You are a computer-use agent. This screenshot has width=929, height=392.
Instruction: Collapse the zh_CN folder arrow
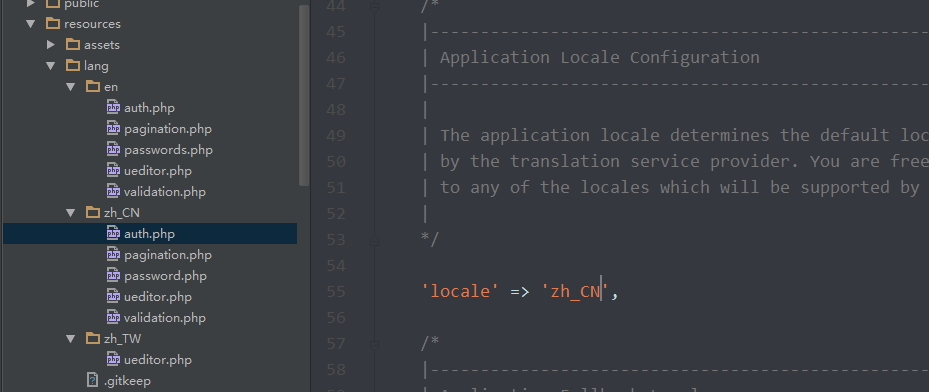click(71, 213)
